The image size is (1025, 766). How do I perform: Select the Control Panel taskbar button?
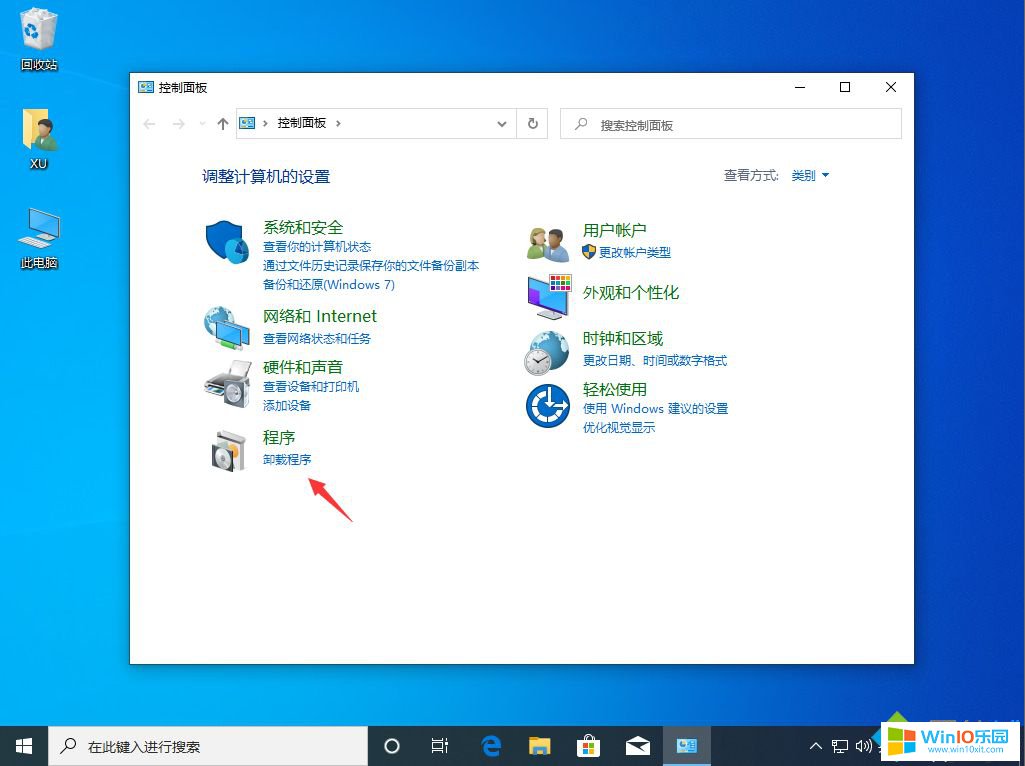(x=686, y=745)
